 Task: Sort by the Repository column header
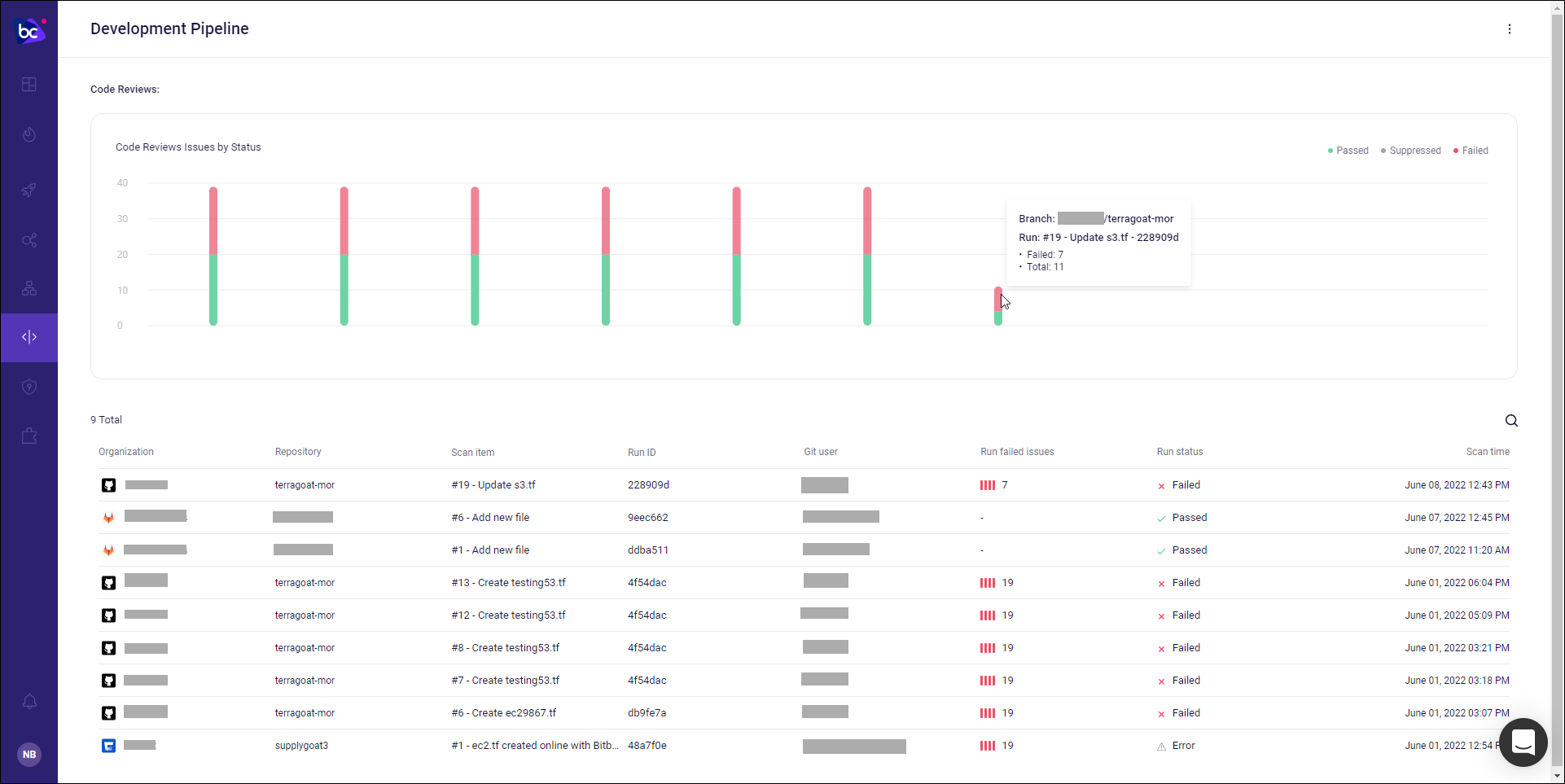[x=298, y=452]
